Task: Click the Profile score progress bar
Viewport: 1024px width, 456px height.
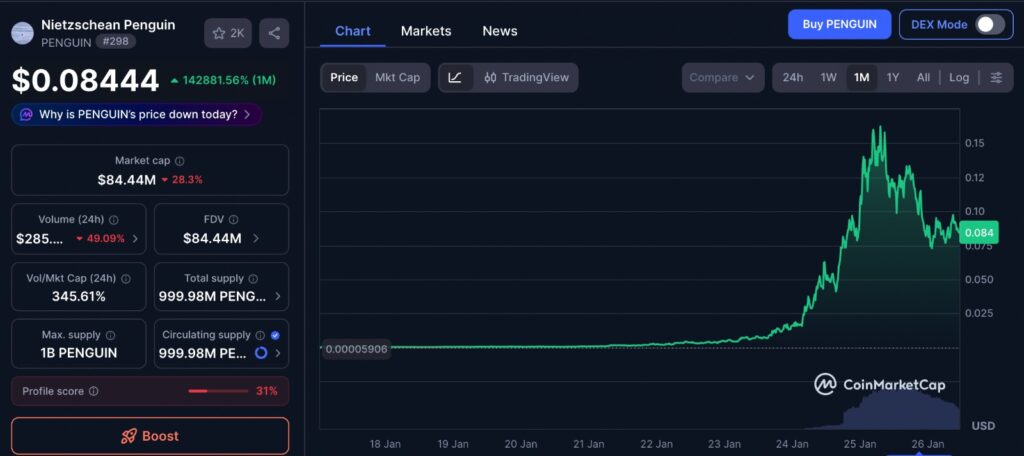Action: [217, 391]
